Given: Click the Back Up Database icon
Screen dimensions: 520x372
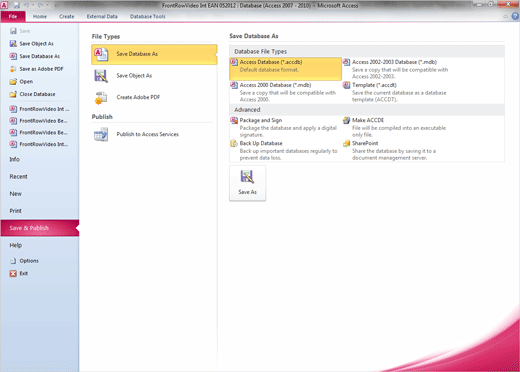Looking at the screenshot, I should tap(234, 143).
